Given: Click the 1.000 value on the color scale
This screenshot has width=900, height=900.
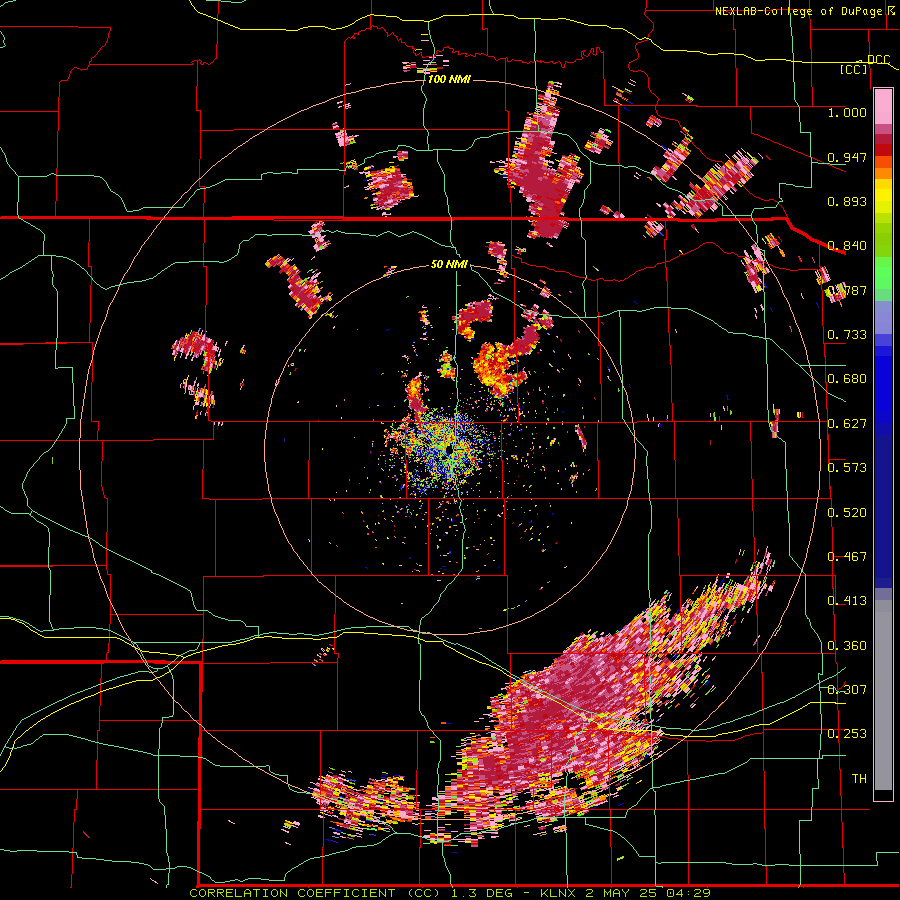Looking at the screenshot, I should click(x=847, y=112).
